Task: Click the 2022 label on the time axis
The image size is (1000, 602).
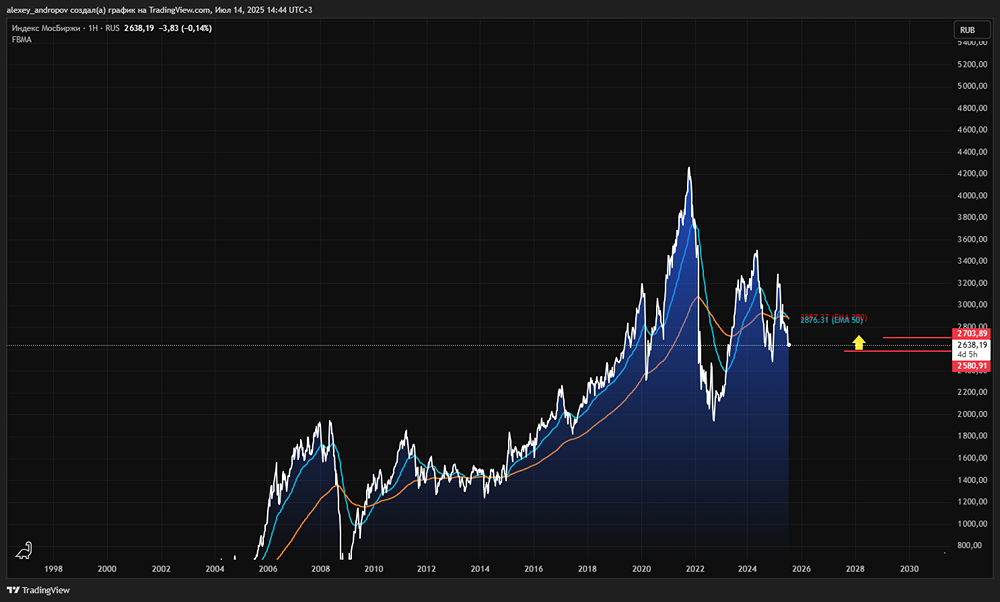Action: tap(695, 569)
